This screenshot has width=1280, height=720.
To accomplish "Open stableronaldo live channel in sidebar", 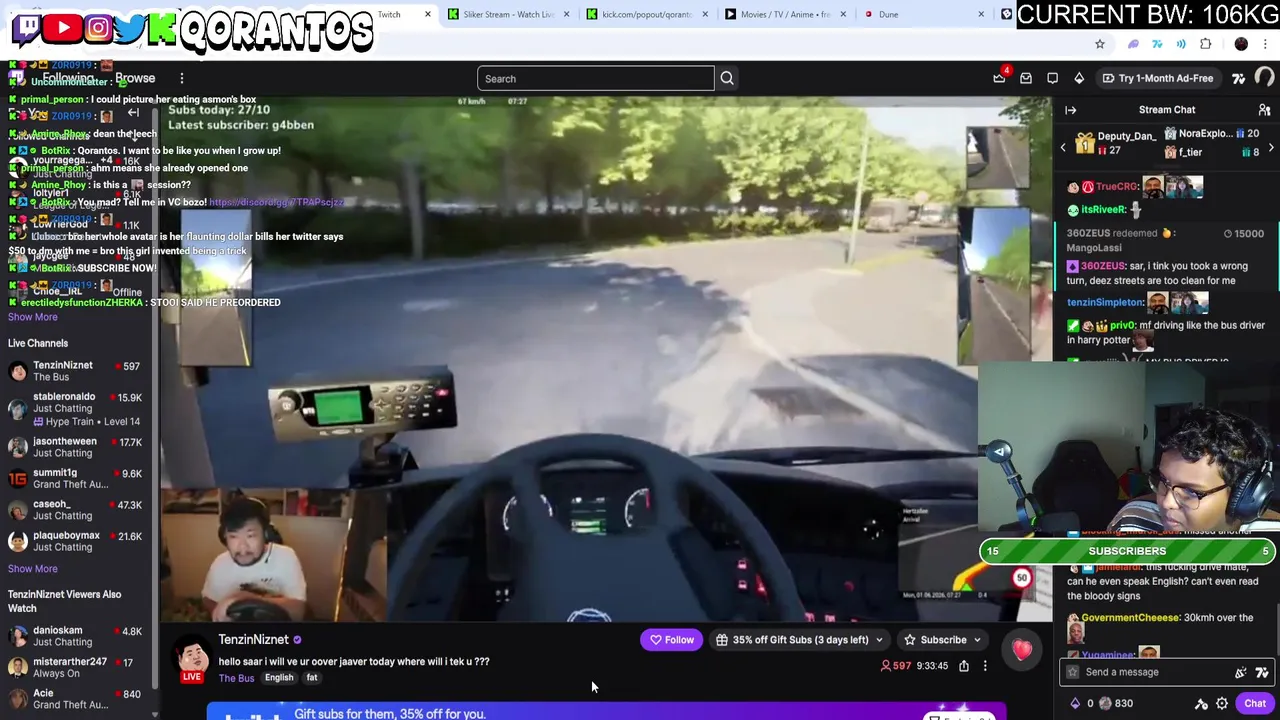I will pyautogui.click(x=76, y=409).
